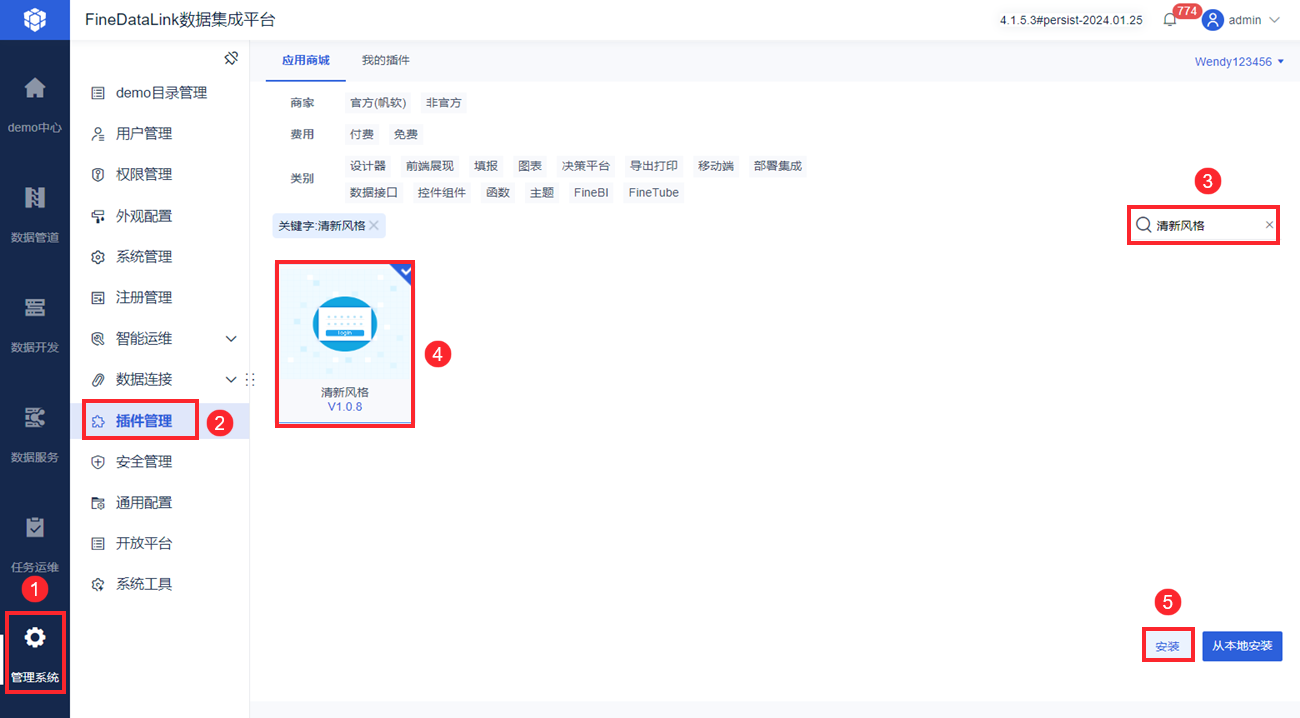Filter by 非官方 vendor
This screenshot has height=718, width=1300.
[444, 103]
